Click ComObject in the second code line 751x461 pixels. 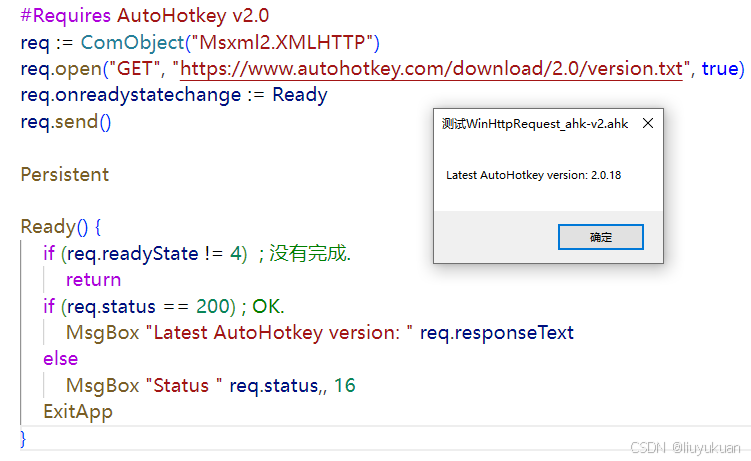[133, 43]
